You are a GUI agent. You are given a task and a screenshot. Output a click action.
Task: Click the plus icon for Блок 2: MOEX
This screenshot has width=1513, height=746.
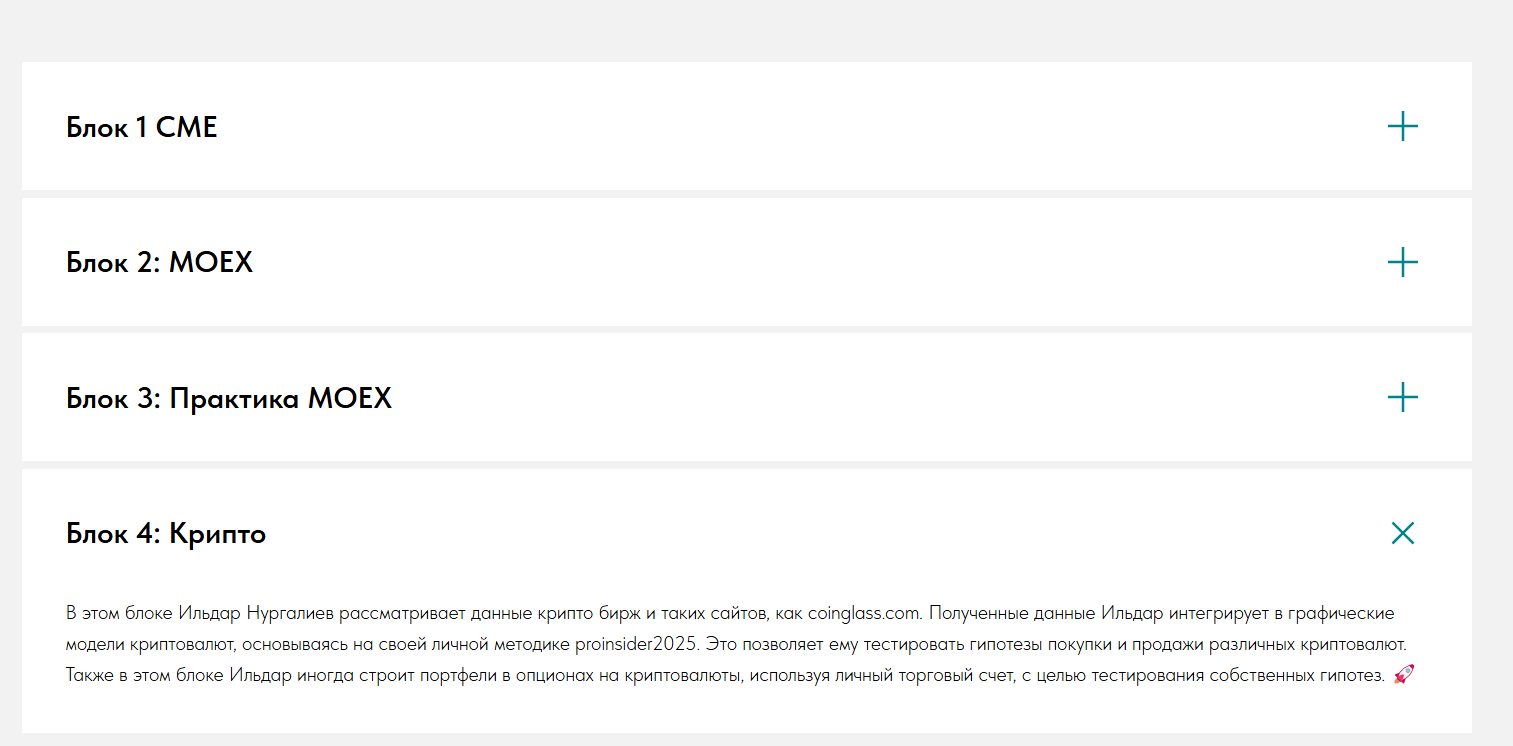(x=1402, y=263)
